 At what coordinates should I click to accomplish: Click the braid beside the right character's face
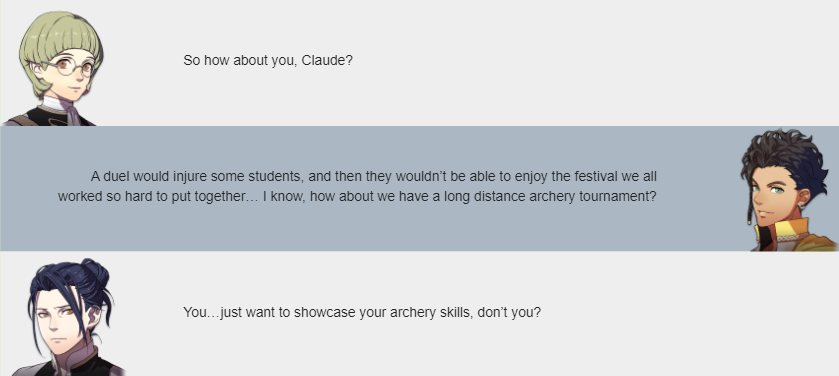click(x=750, y=211)
